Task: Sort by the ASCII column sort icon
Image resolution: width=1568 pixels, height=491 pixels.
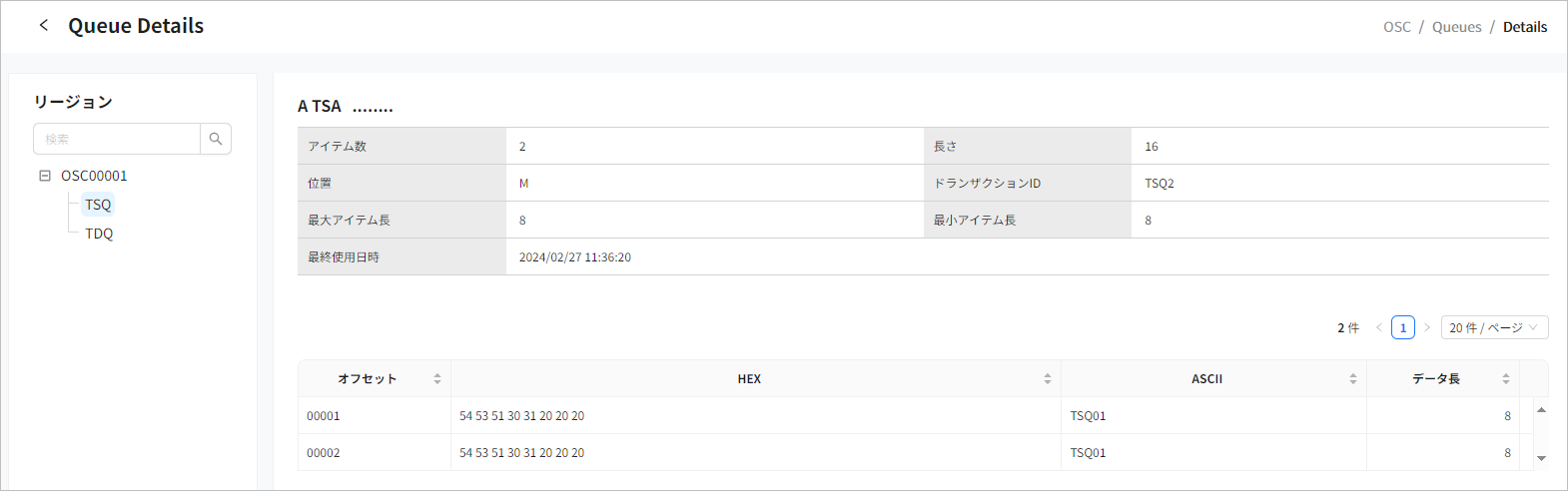Action: [1353, 379]
